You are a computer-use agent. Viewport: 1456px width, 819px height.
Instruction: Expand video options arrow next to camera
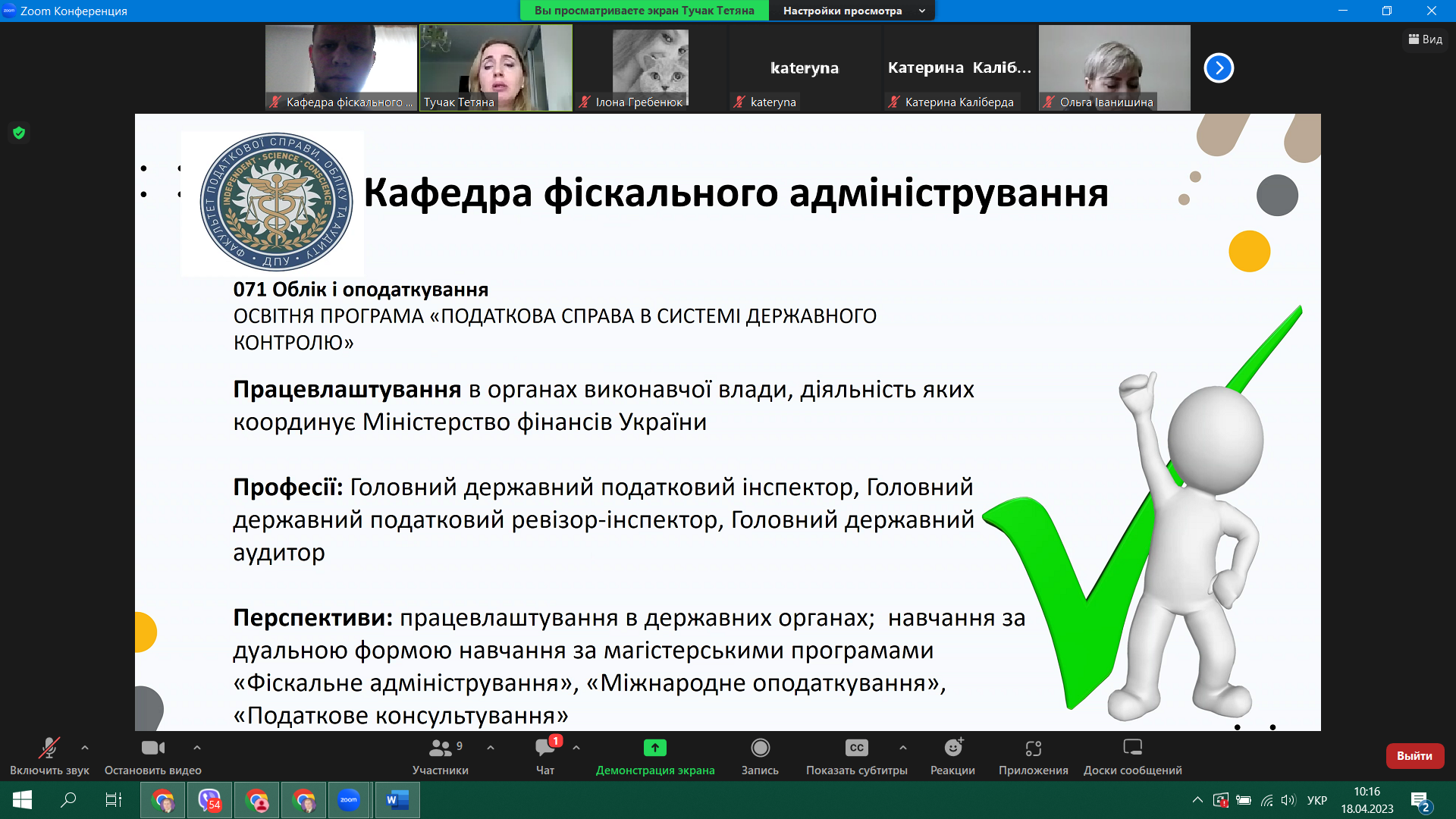197,748
